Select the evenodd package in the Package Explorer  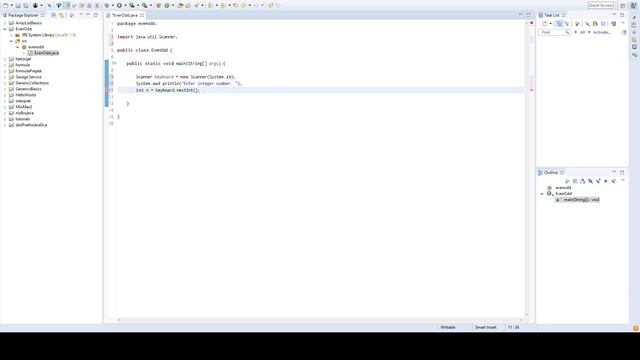coord(36,47)
